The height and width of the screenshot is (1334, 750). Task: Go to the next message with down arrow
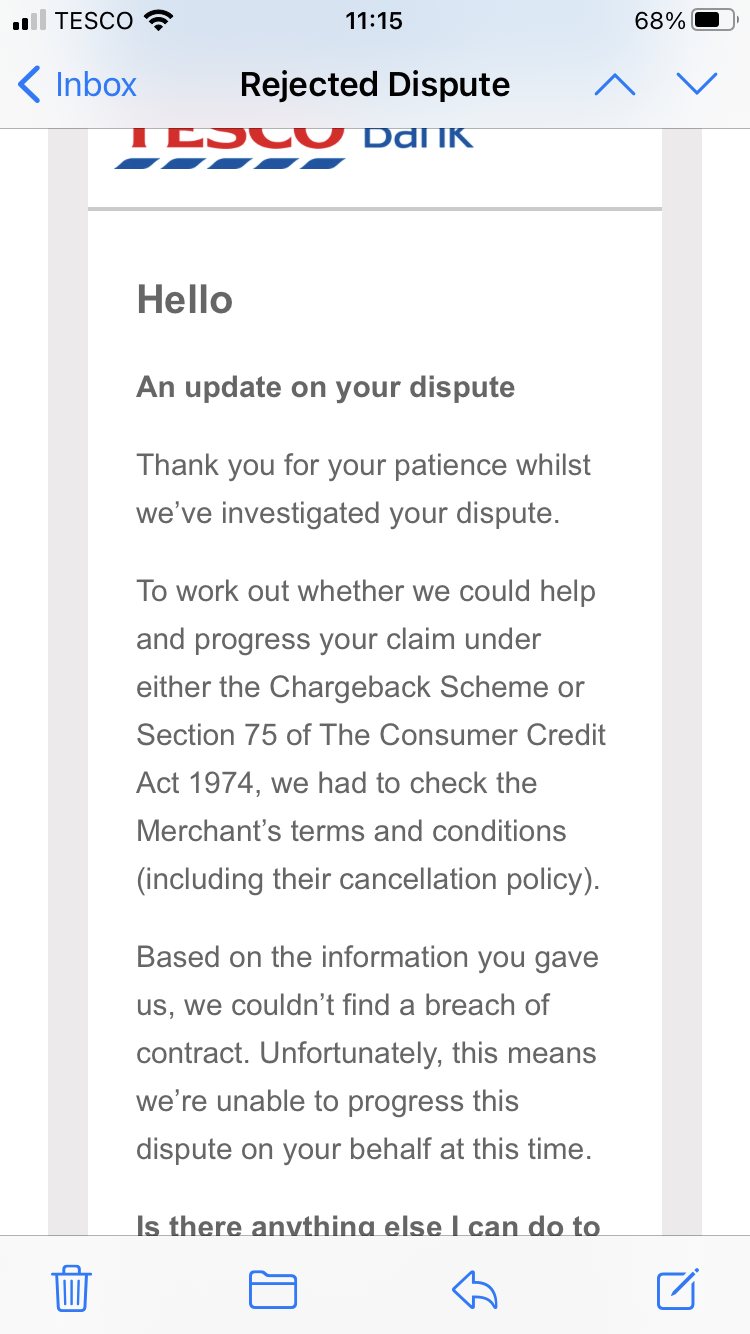click(697, 85)
